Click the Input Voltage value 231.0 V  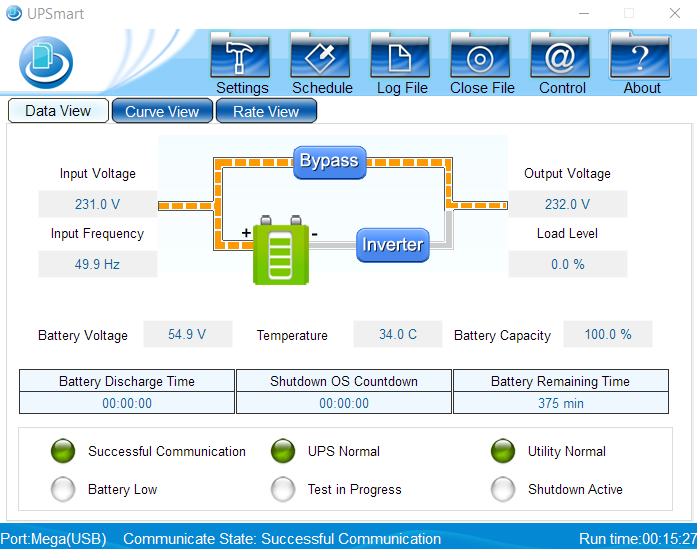point(98,204)
